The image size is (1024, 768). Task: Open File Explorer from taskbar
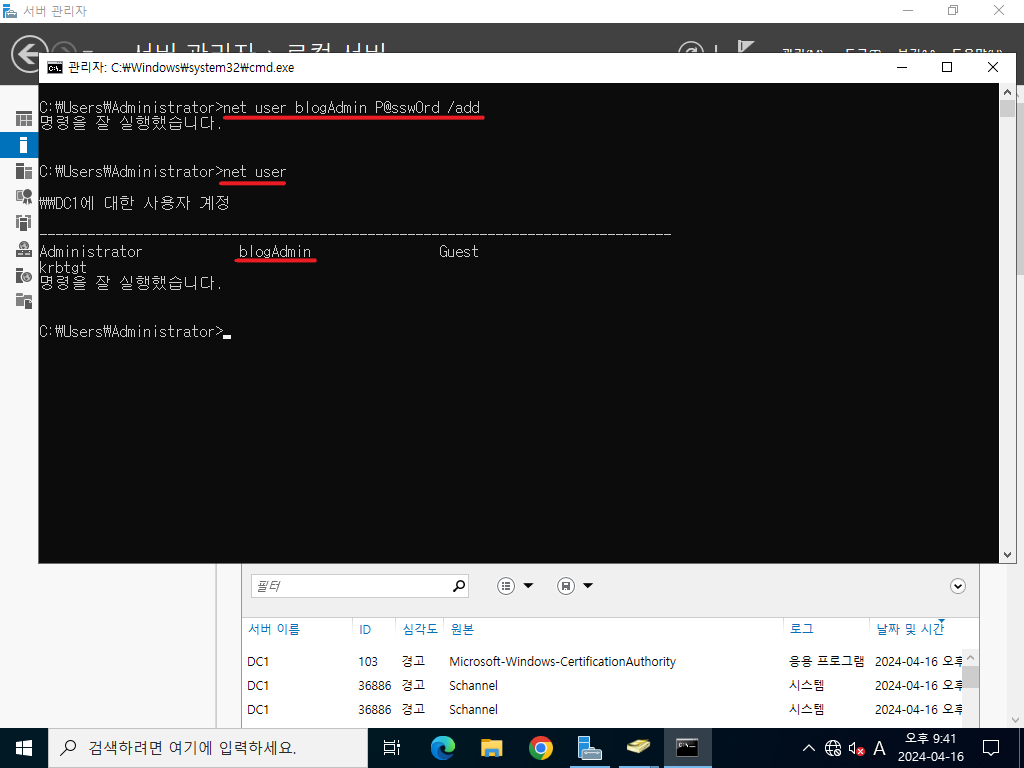pyautogui.click(x=491, y=748)
